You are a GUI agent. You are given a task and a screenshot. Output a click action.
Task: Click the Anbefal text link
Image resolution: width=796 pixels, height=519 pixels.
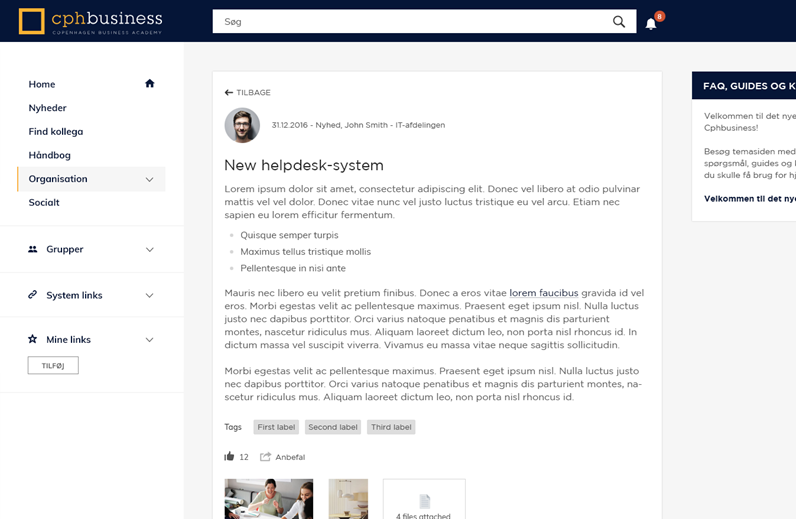[x=290, y=457]
